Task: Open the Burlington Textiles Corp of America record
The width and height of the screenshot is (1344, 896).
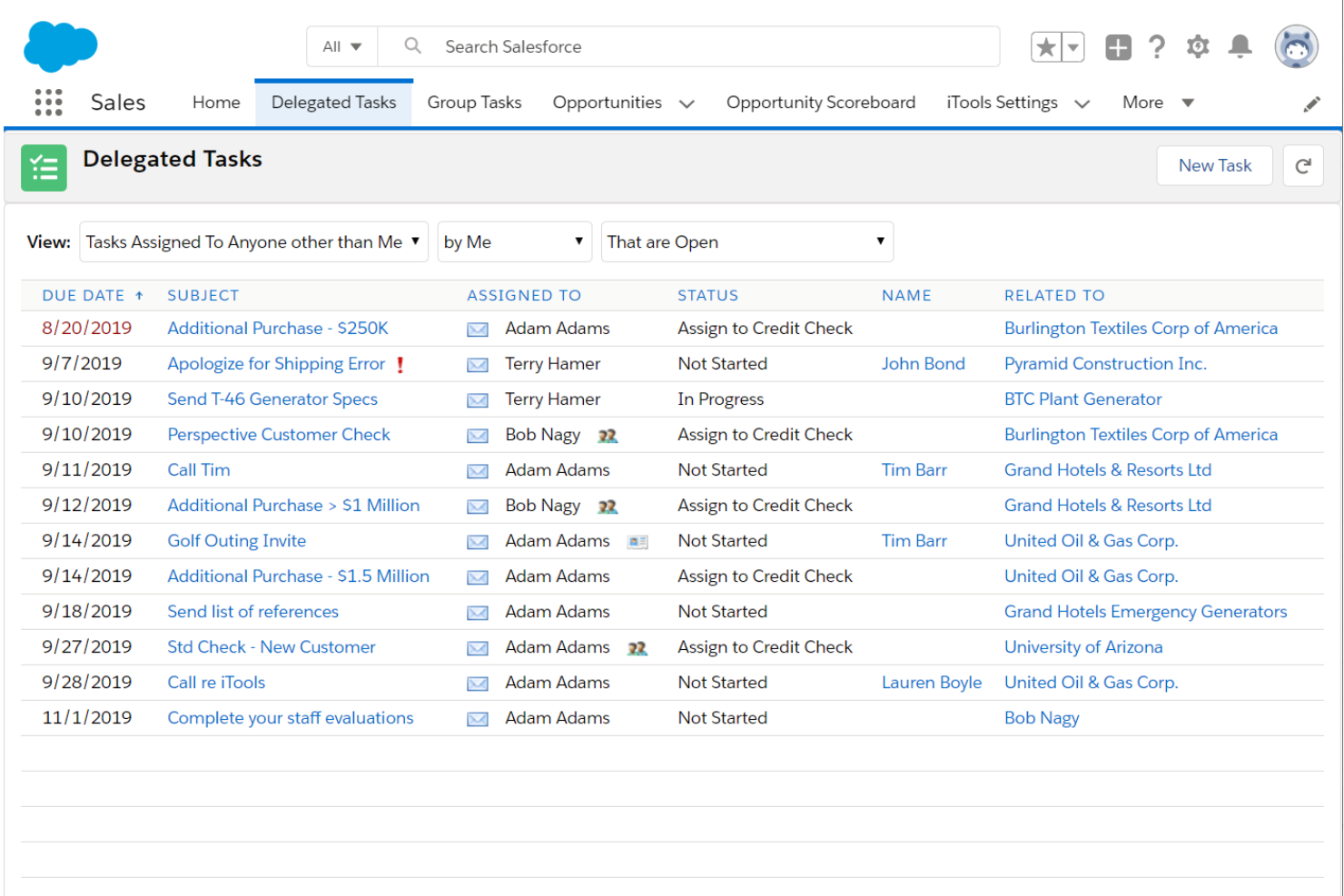Action: click(x=1141, y=328)
